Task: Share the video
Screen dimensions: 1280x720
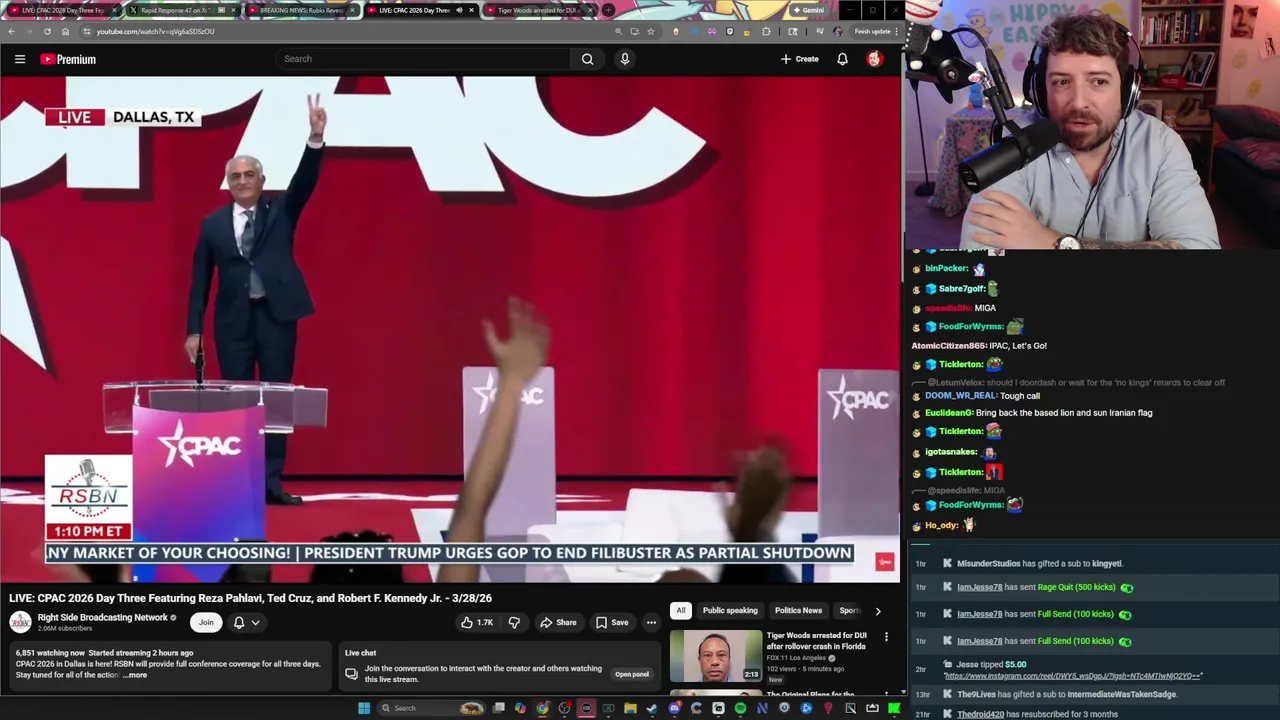Action: point(558,622)
